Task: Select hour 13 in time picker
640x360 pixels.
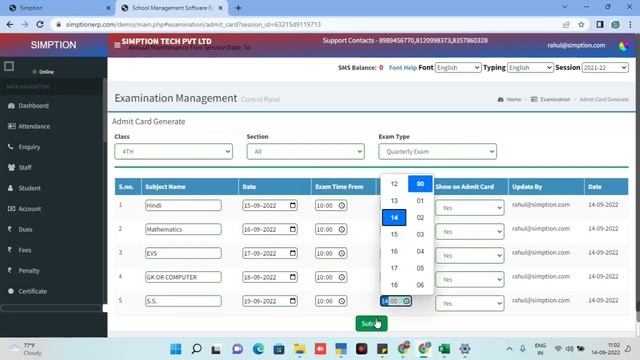Action: point(394,200)
